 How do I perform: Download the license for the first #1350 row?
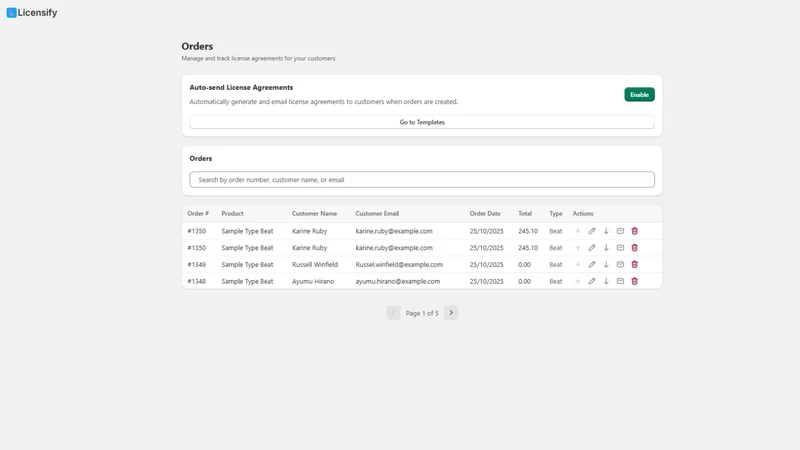(606, 231)
